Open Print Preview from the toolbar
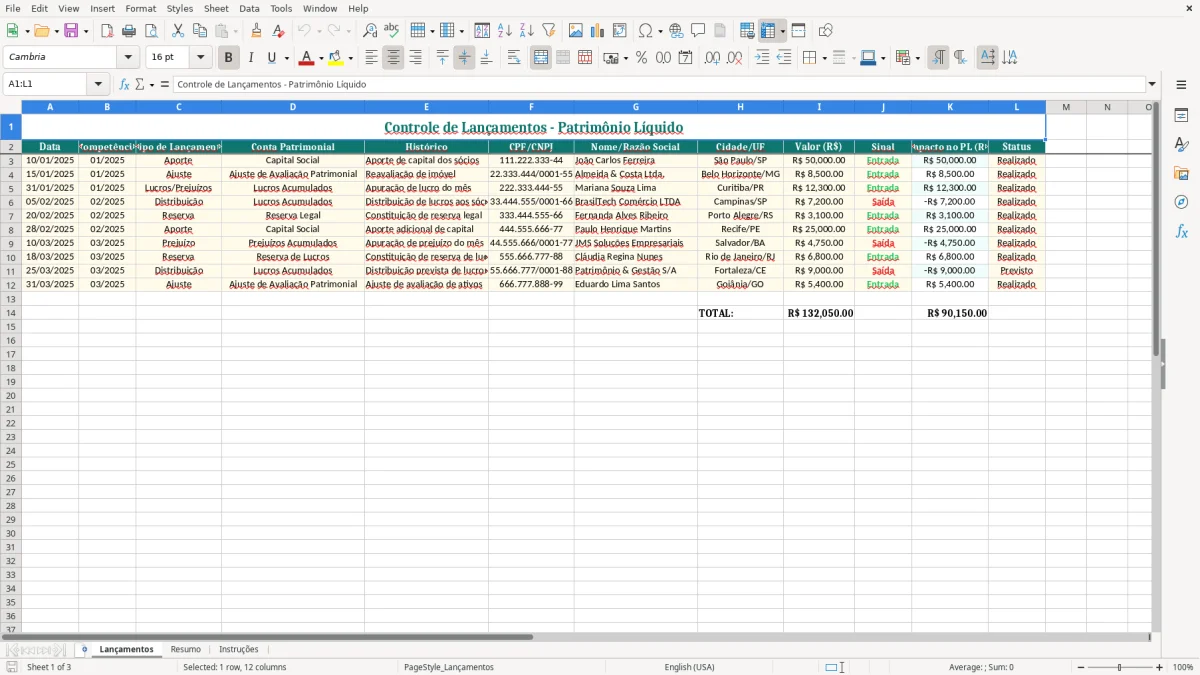Viewport: 1200px width, 675px height. 151,31
